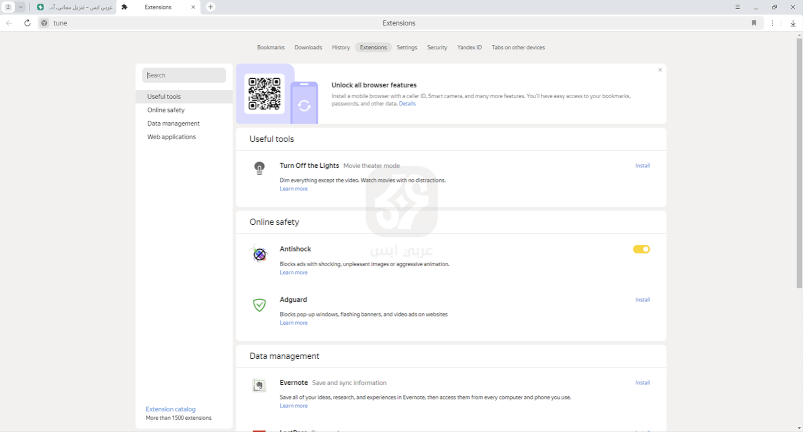Viewport: 803px width, 432px height.
Task: Click the bookmark icon in address bar
Action: pyautogui.click(x=754, y=23)
